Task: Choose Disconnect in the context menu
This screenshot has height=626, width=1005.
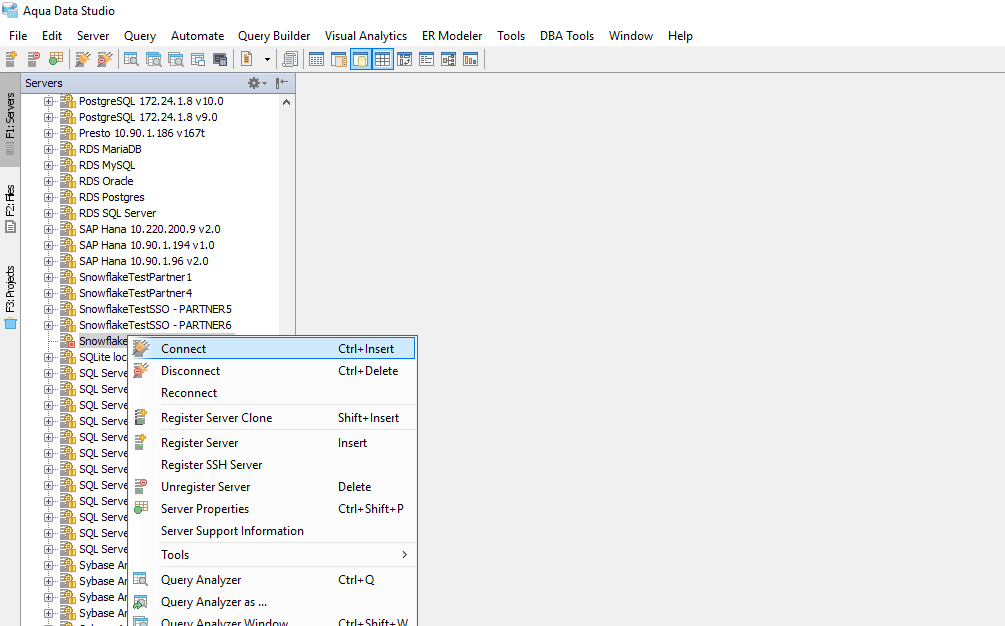Action: 273,371
